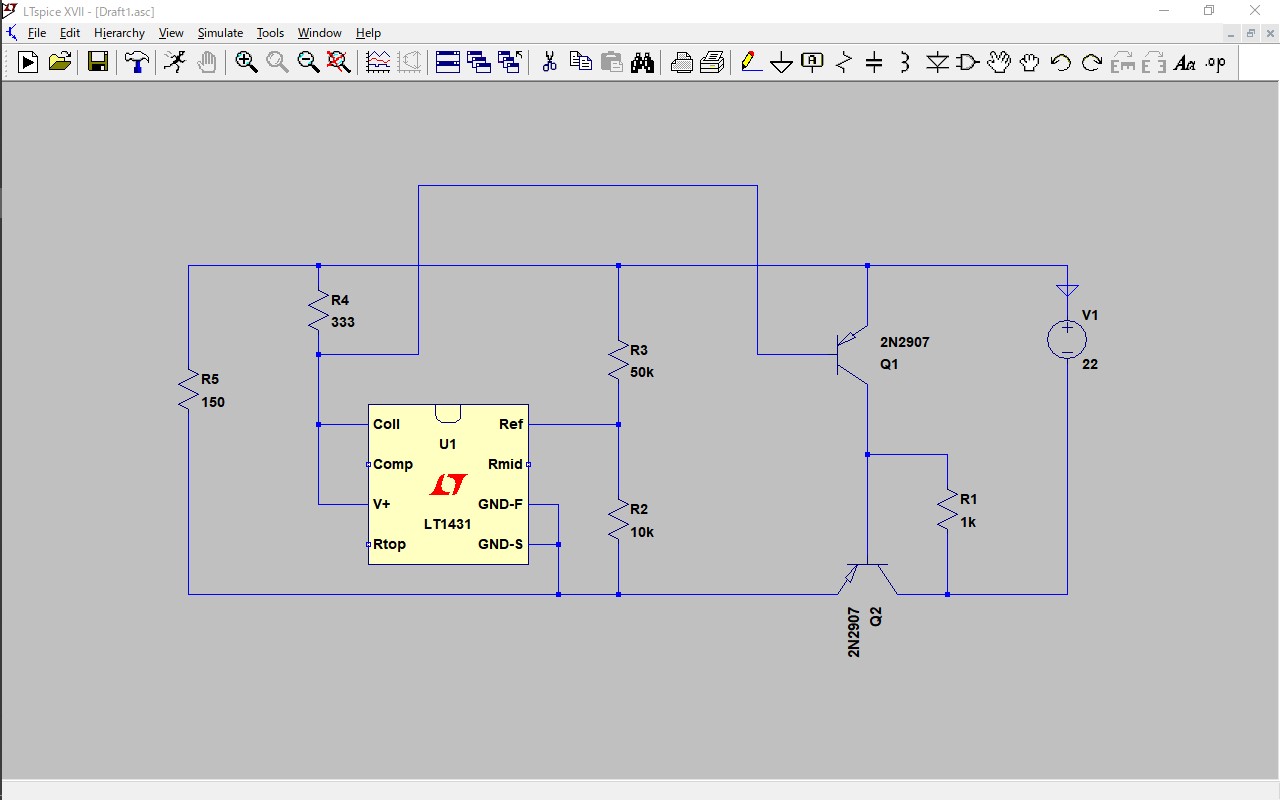Add text with the Aa tool
This screenshot has width=1280, height=800.
(x=1185, y=62)
